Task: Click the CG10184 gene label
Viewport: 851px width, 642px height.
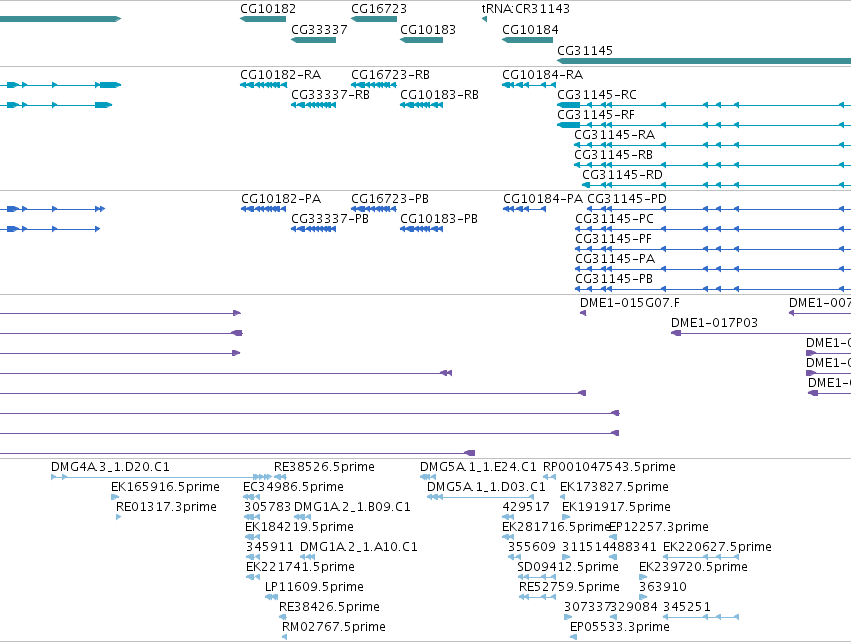Action: coord(530,30)
